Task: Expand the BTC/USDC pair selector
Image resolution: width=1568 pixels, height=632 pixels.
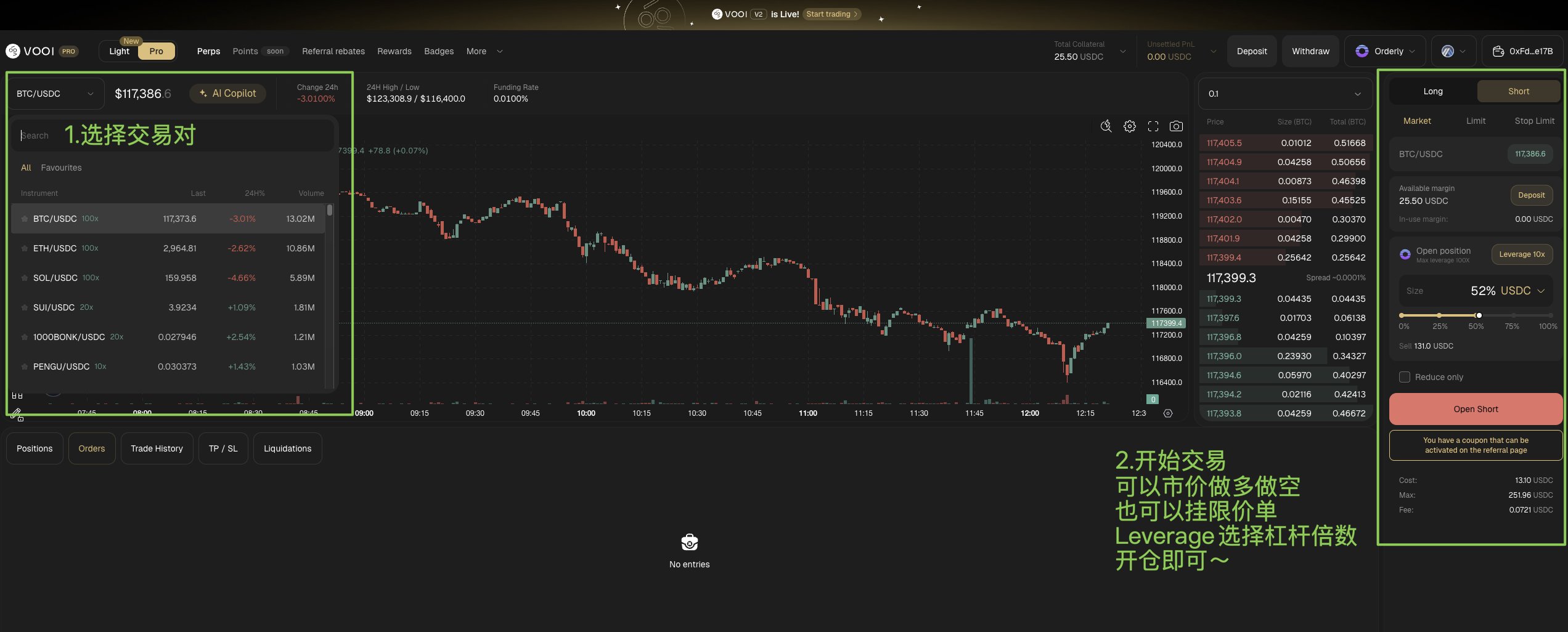Action: coord(55,94)
